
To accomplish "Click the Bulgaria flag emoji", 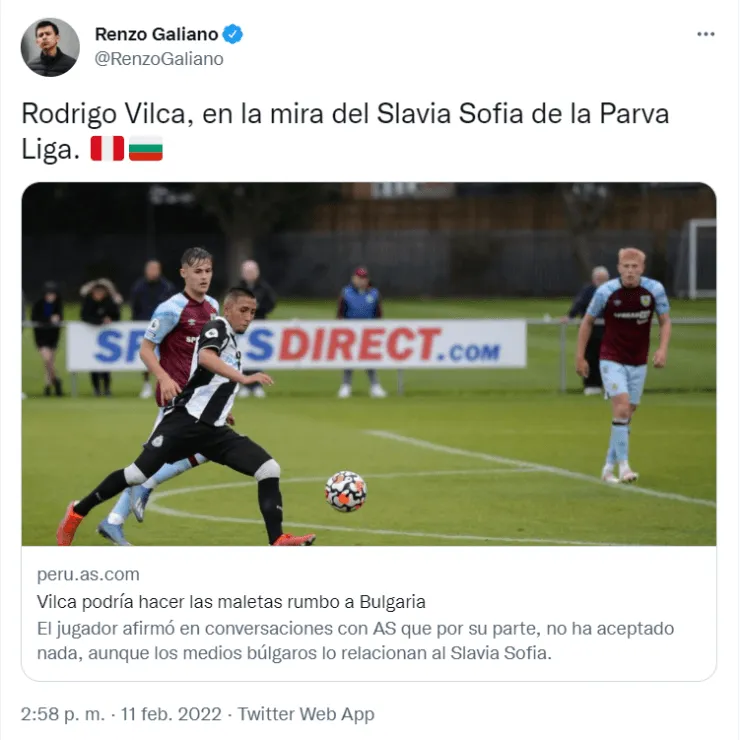I will click(x=145, y=149).
